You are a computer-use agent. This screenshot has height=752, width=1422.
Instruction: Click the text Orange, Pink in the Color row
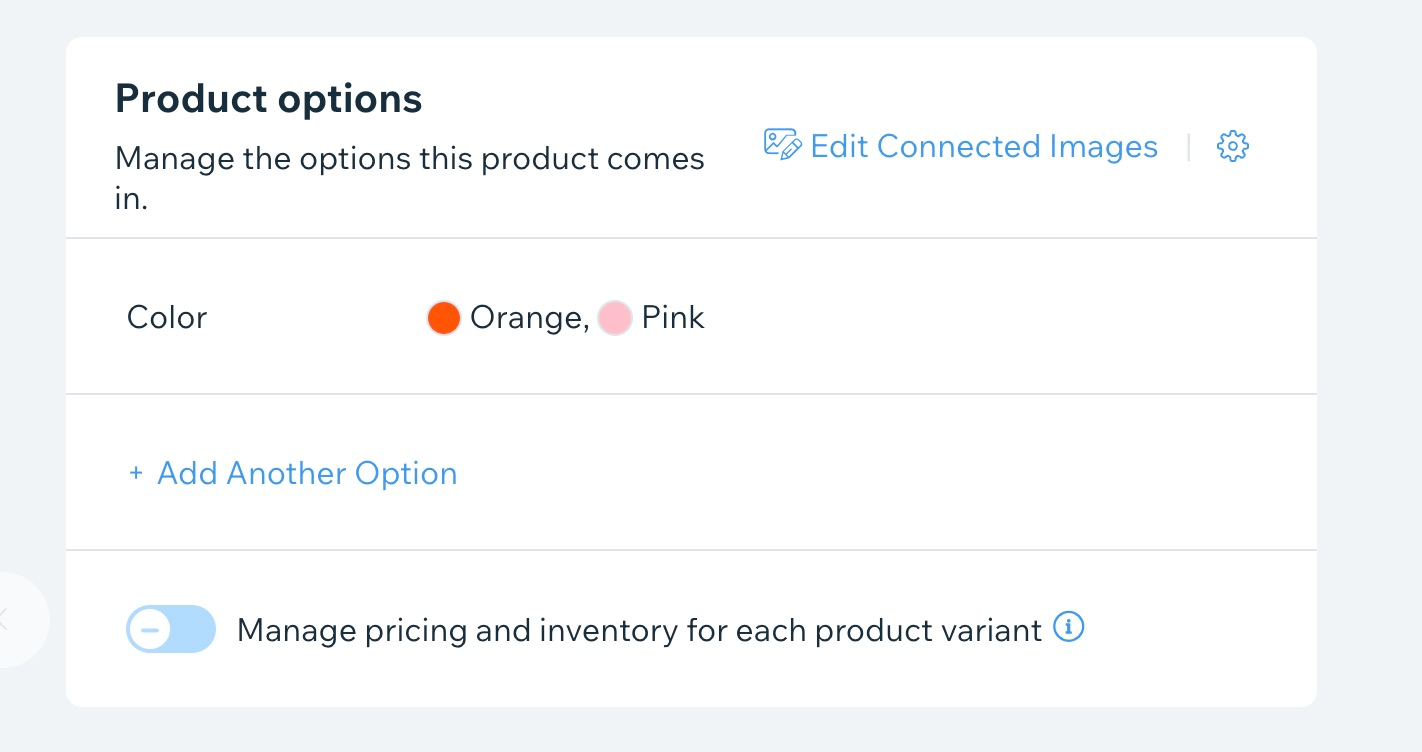pyautogui.click(x=565, y=317)
